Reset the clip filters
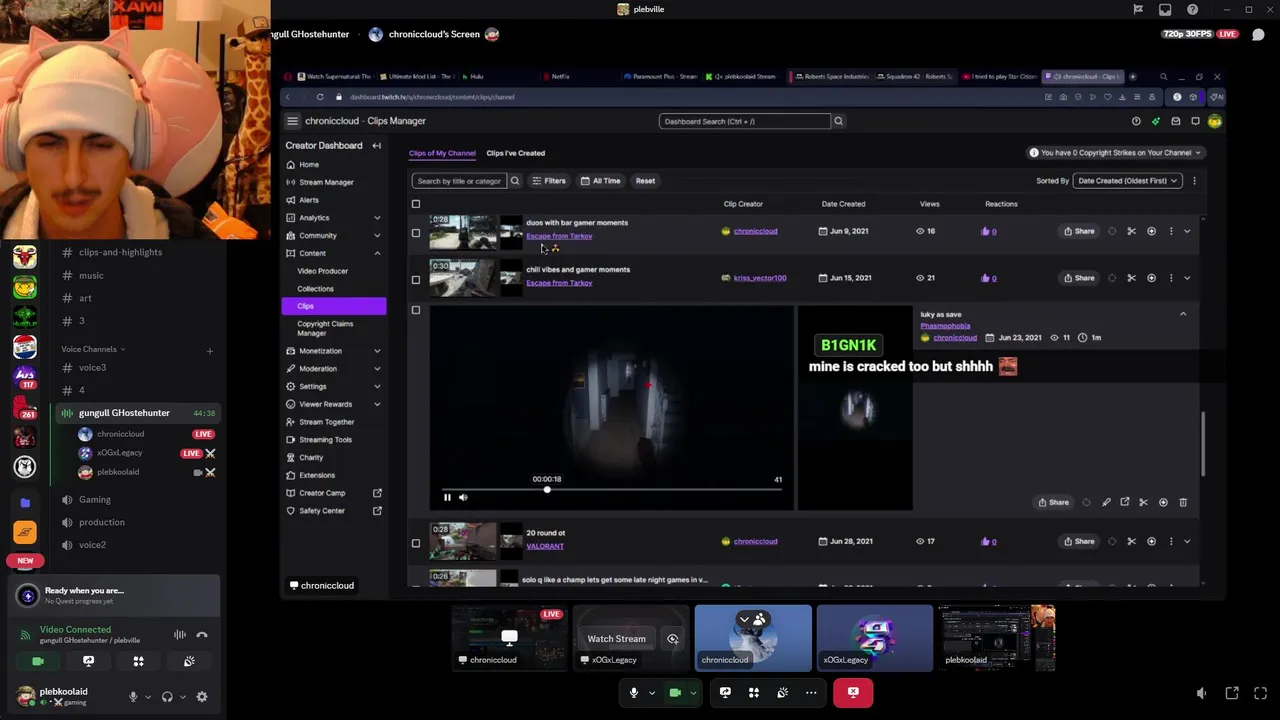Screen dimensions: 1280x720 (x=645, y=181)
